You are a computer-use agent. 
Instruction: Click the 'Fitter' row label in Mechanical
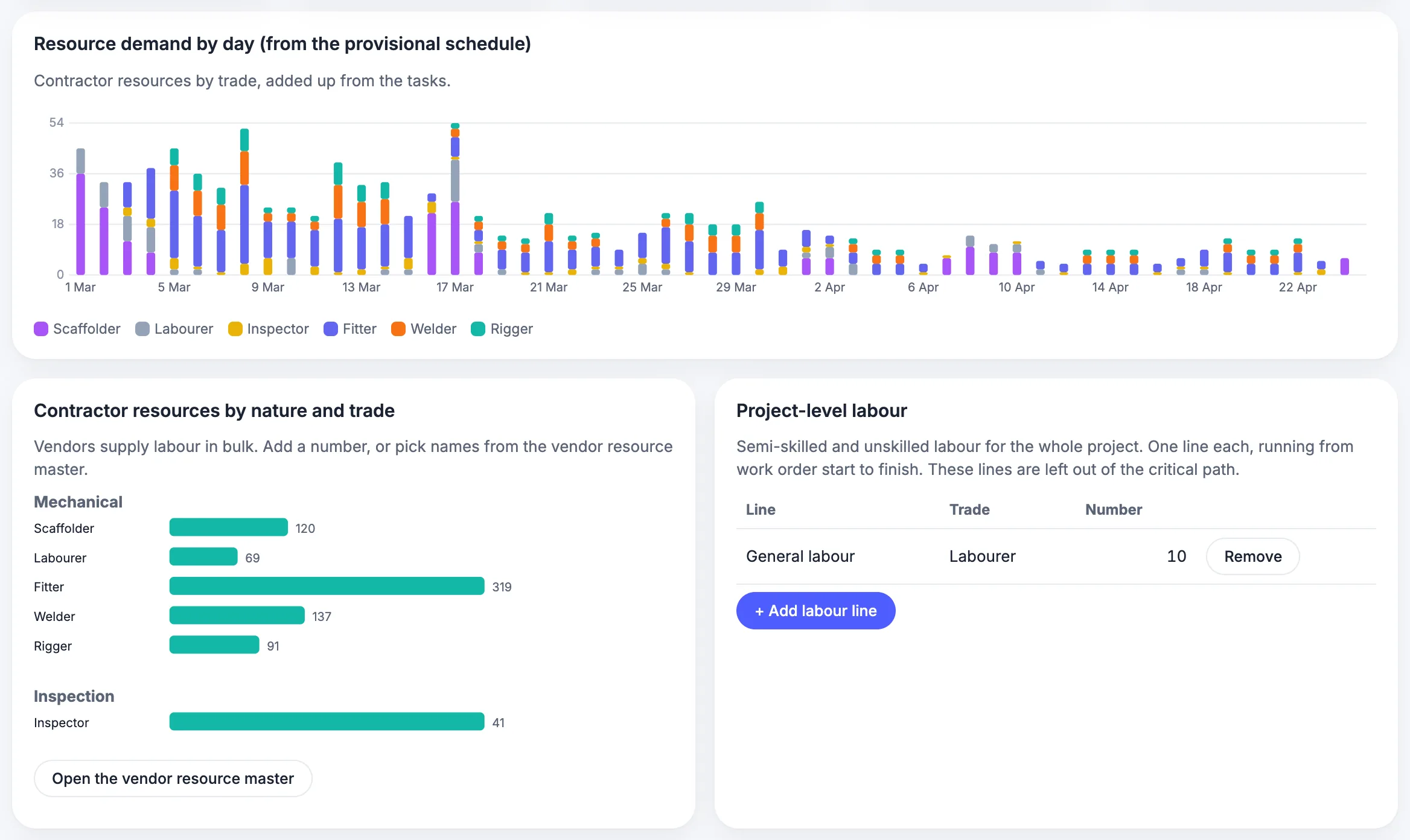coord(49,587)
